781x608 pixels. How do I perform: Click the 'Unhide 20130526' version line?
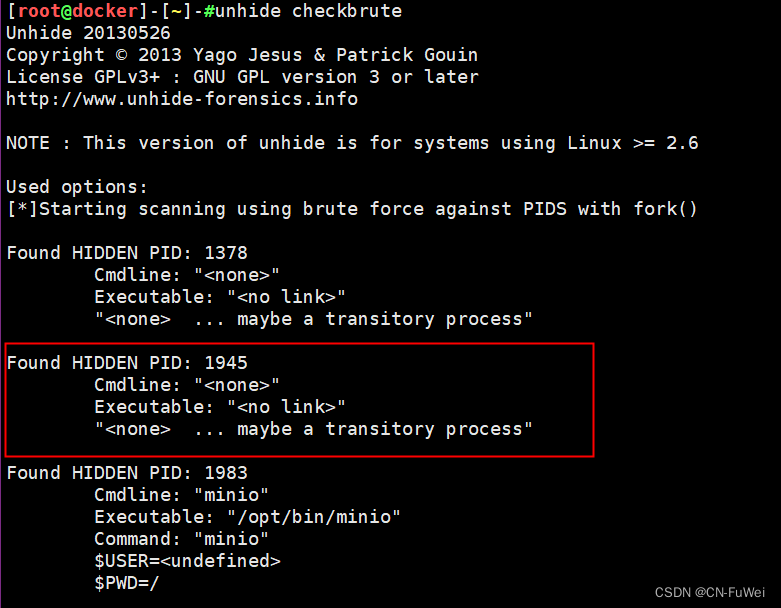(88, 33)
